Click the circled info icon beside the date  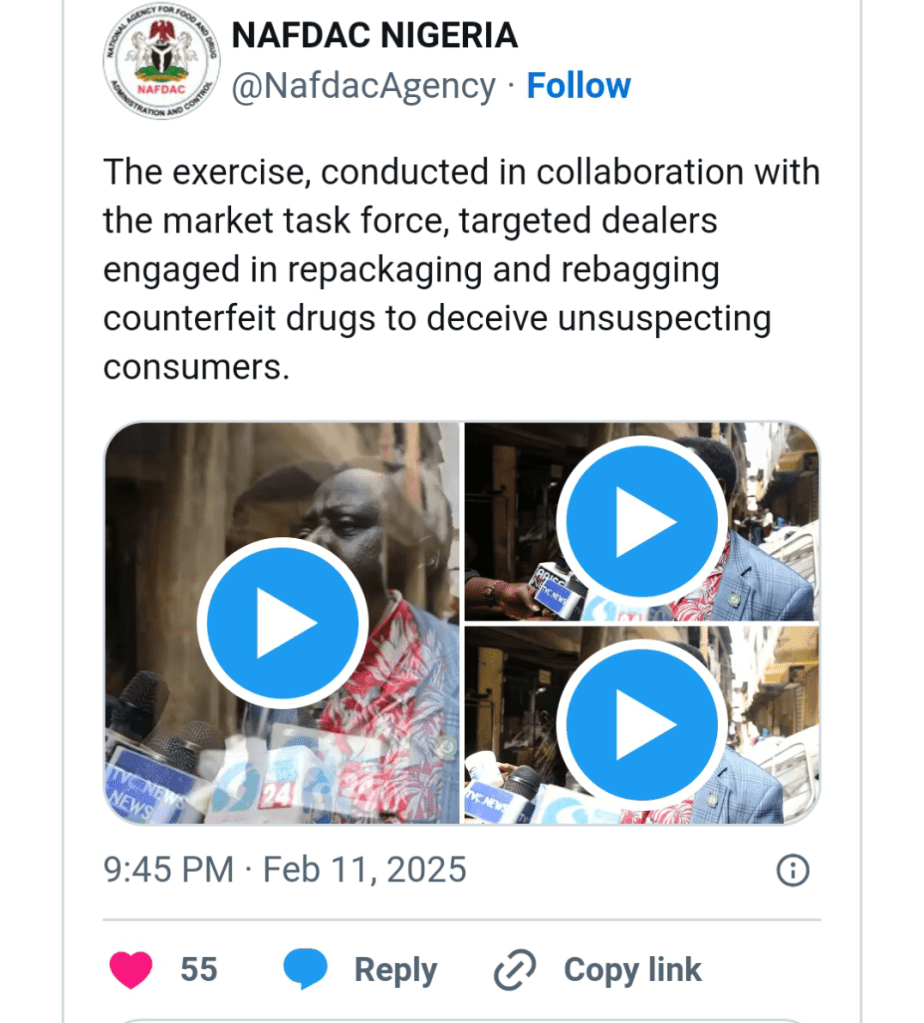792,870
